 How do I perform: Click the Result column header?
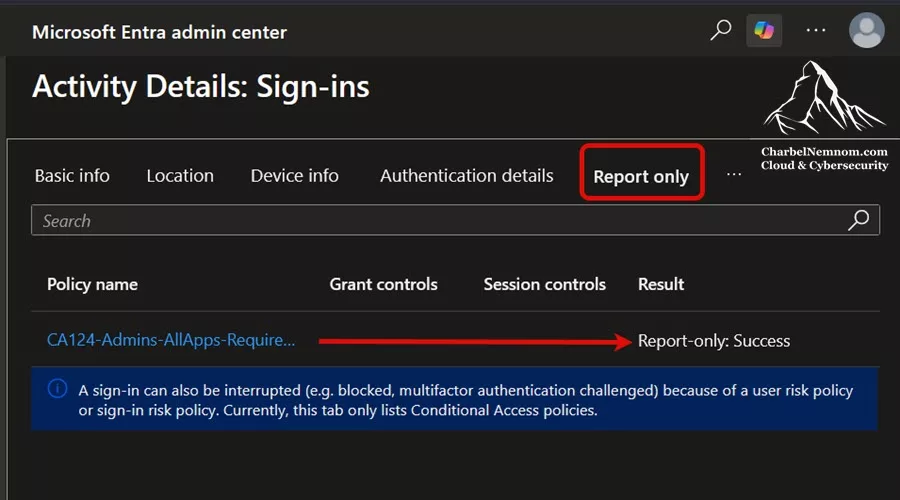(661, 284)
